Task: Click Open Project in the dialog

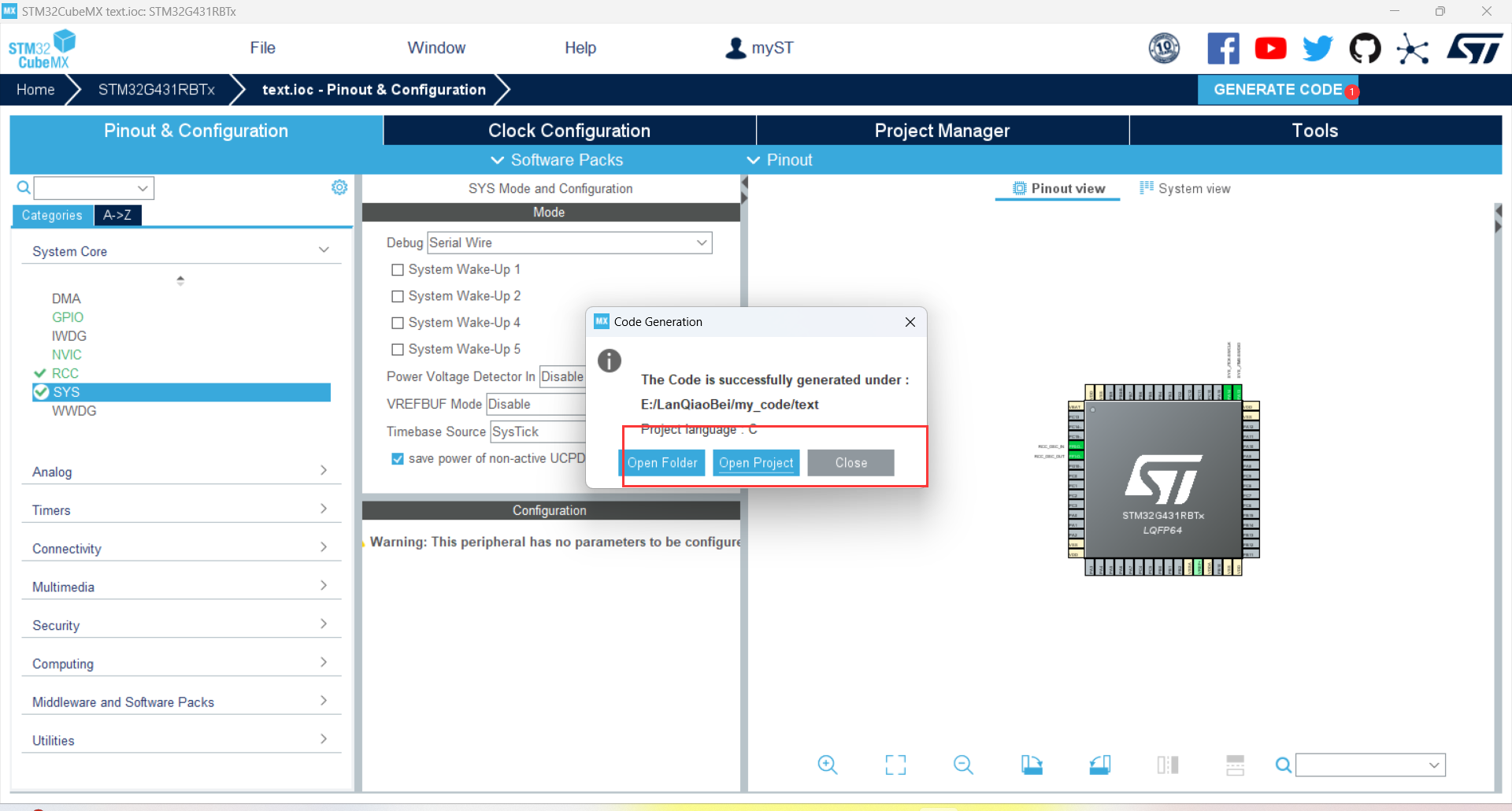Action: click(756, 463)
